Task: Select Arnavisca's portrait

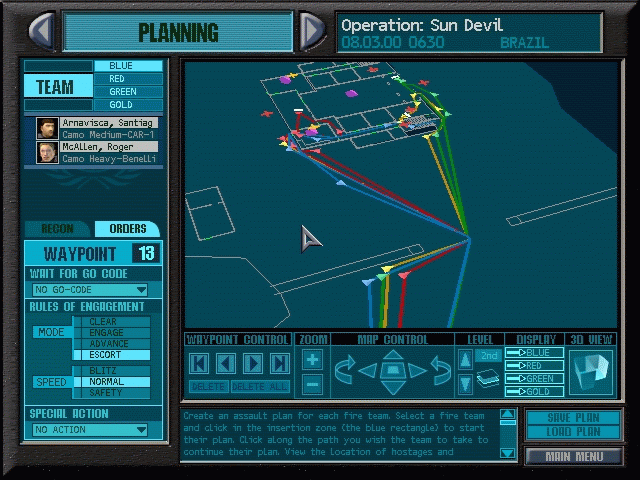Action: click(x=47, y=129)
